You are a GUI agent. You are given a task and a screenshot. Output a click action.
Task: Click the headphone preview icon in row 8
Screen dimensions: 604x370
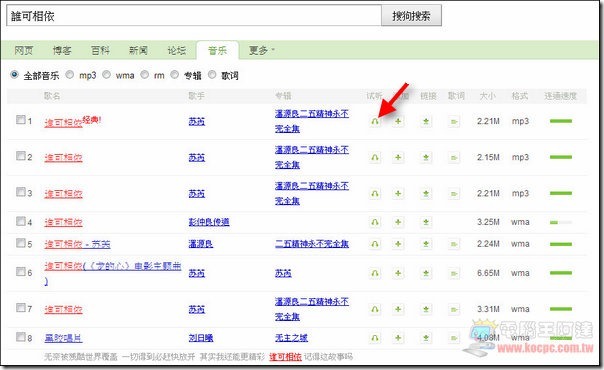tap(375, 338)
